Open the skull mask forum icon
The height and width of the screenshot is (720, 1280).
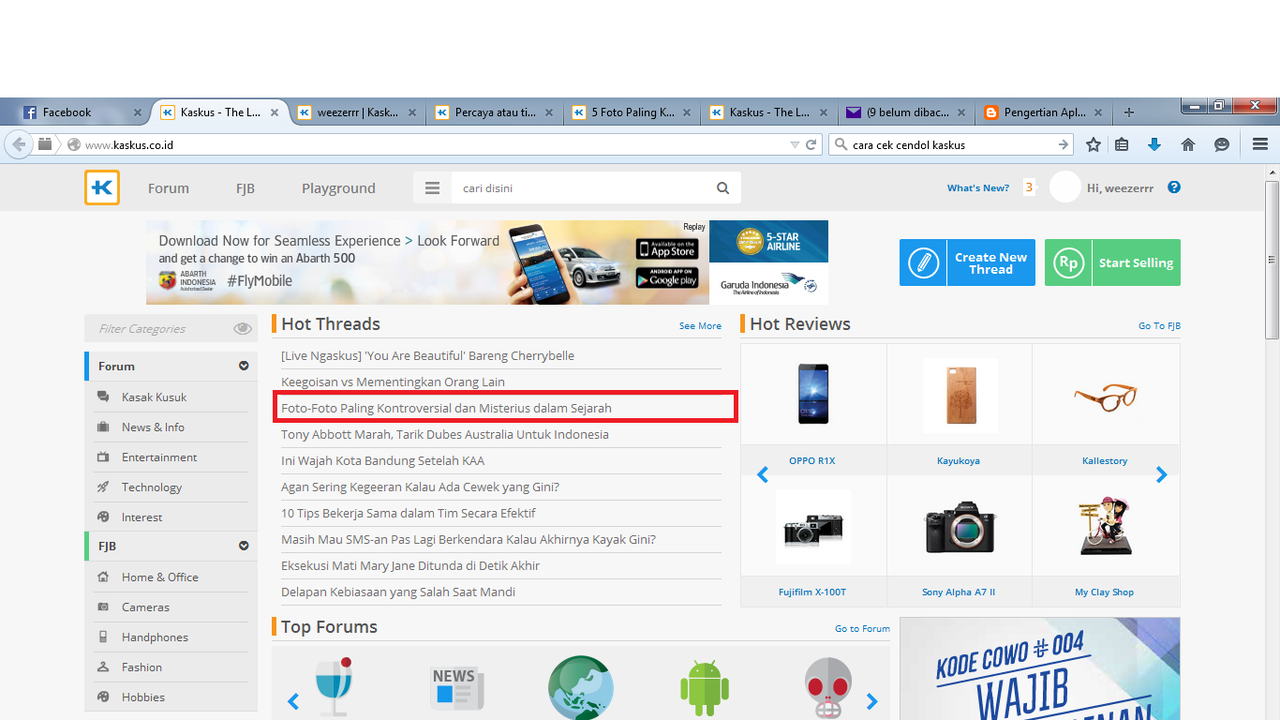pos(828,688)
